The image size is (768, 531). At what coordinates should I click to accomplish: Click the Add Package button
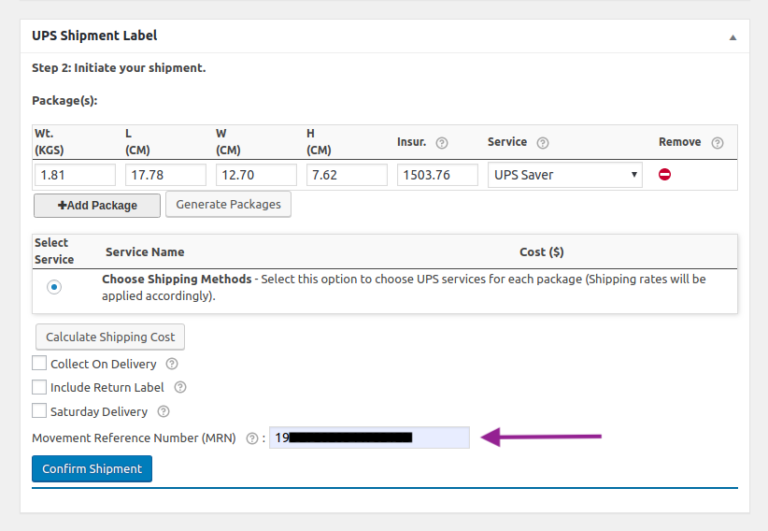click(x=97, y=205)
